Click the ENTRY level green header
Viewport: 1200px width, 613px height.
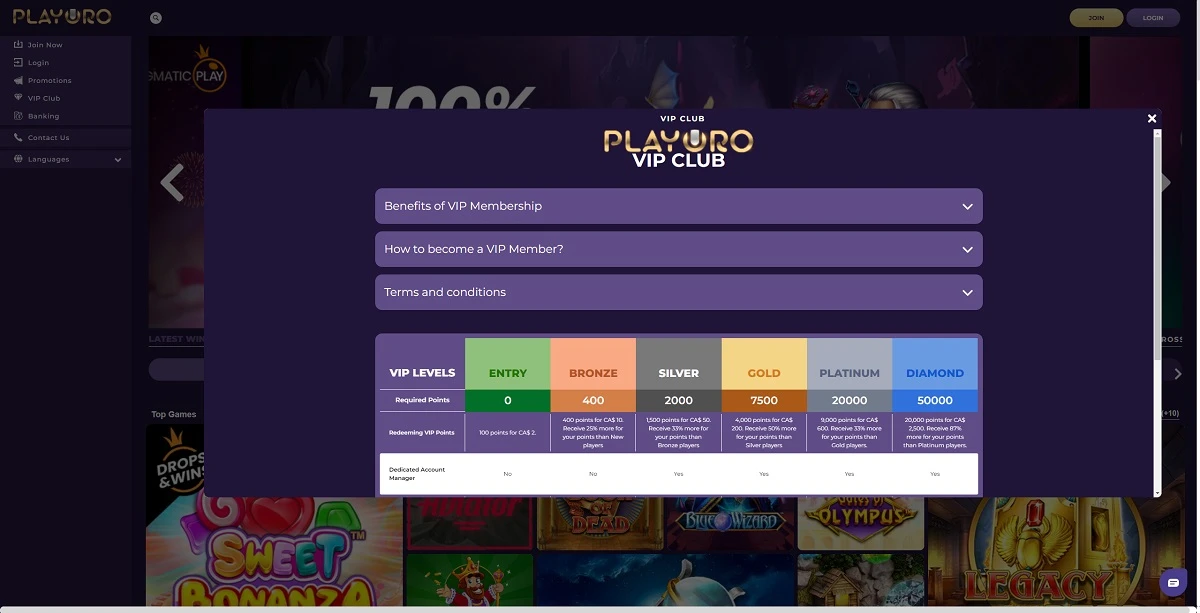click(508, 363)
